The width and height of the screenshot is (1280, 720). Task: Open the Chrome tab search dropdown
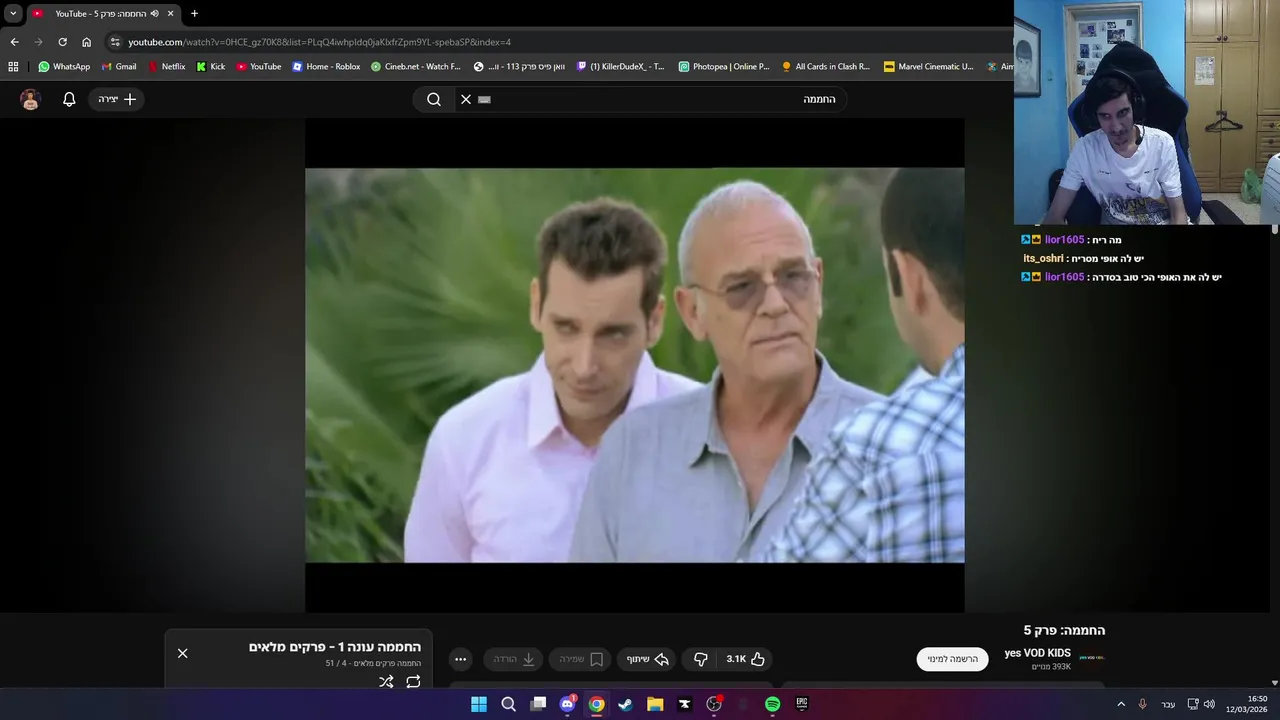click(x=13, y=13)
